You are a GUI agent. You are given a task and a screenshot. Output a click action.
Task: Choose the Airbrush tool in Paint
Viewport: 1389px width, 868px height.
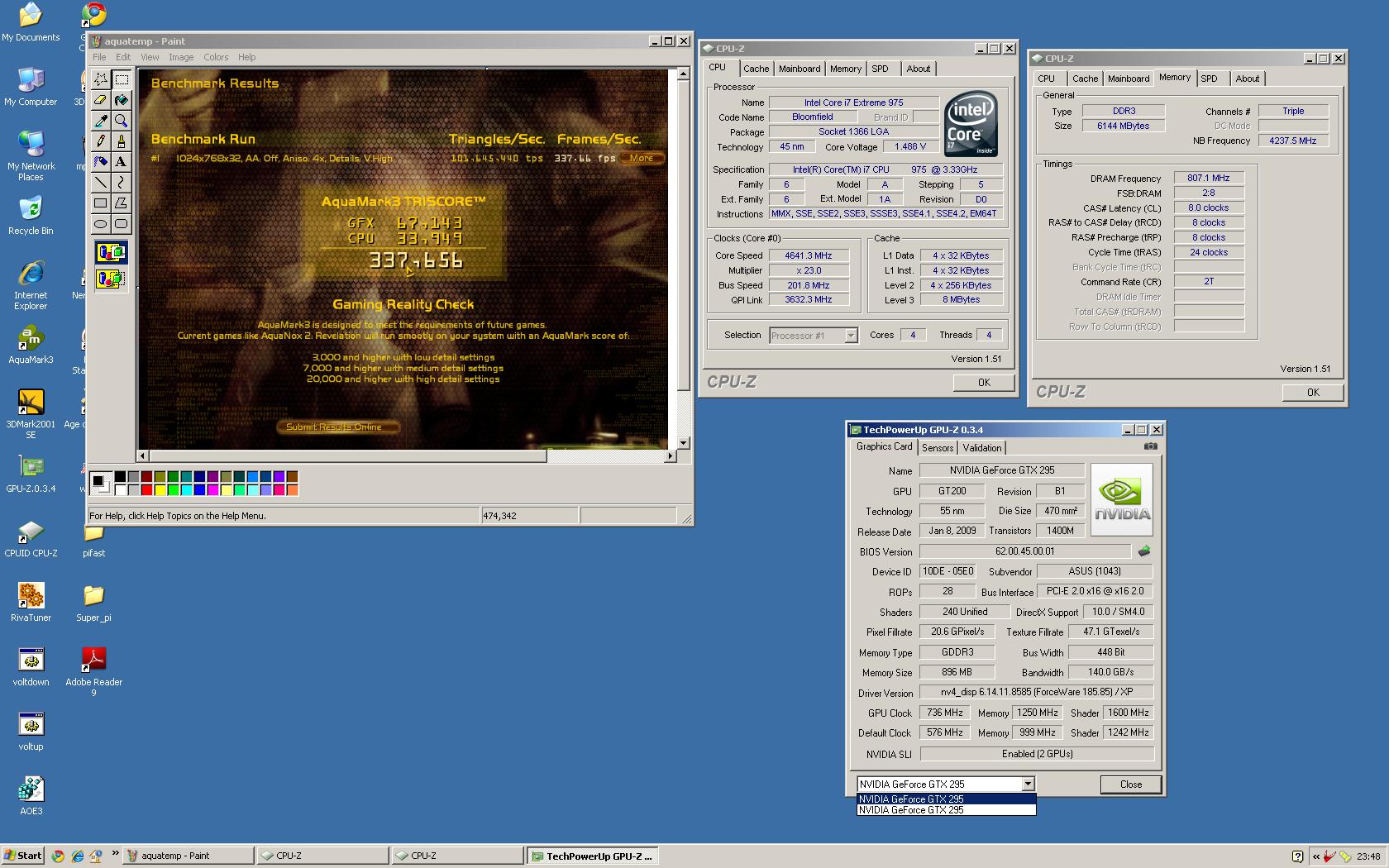point(101,162)
